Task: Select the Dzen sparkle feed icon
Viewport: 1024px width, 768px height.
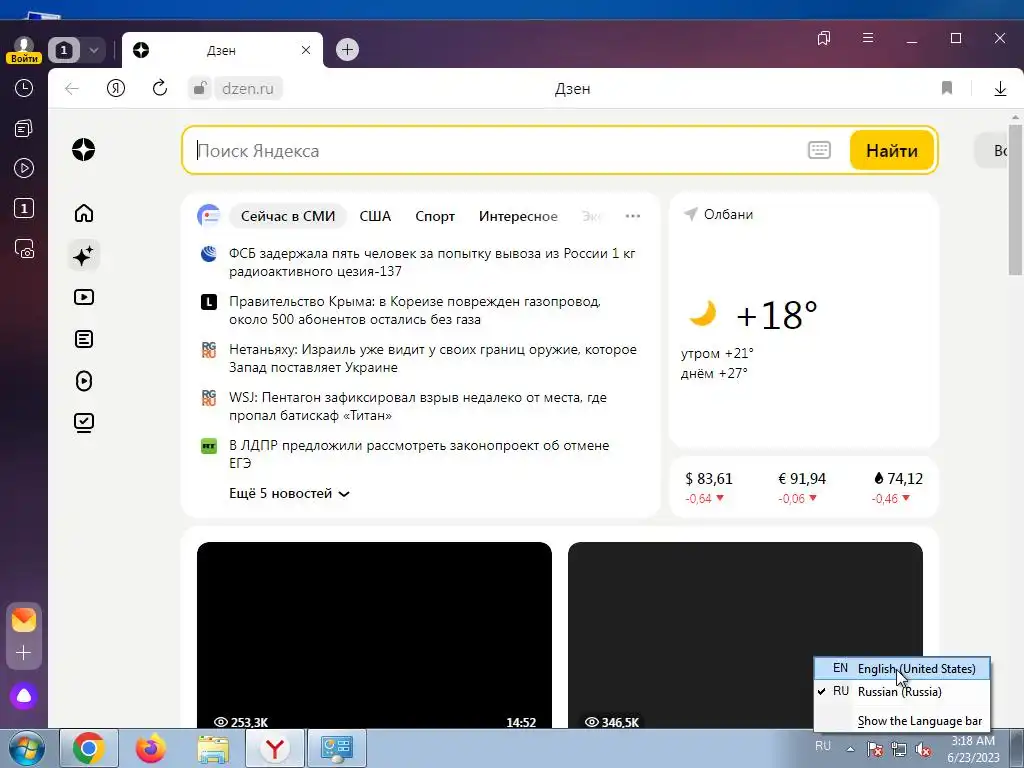Action: [84, 255]
